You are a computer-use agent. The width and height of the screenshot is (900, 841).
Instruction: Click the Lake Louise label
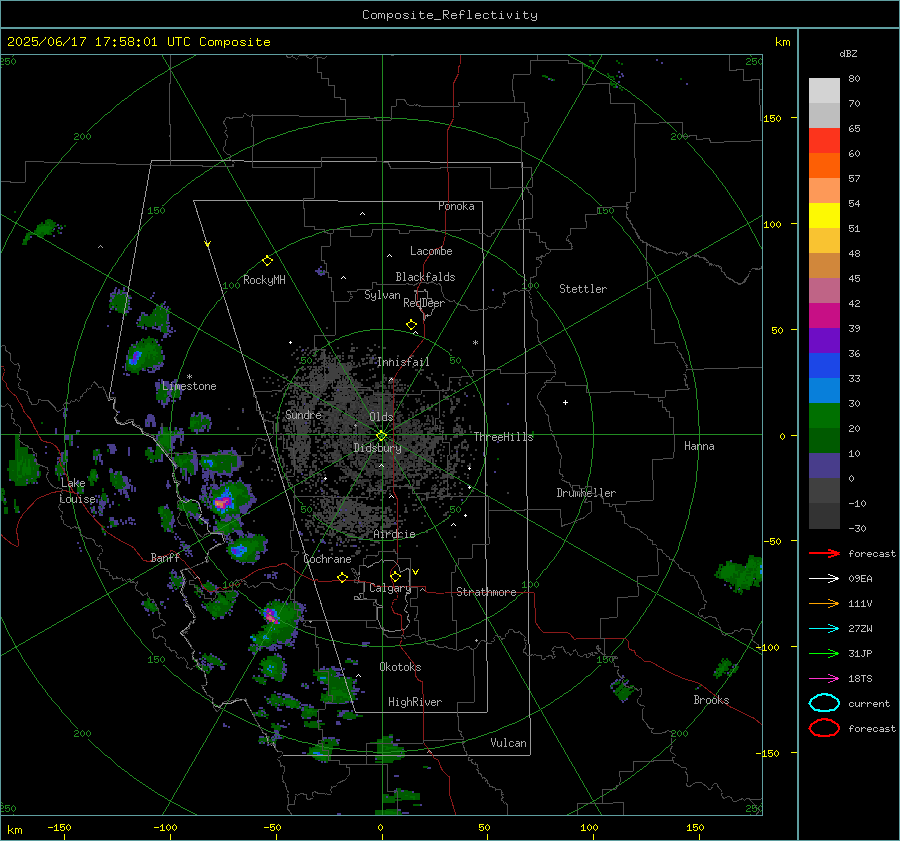[79, 491]
